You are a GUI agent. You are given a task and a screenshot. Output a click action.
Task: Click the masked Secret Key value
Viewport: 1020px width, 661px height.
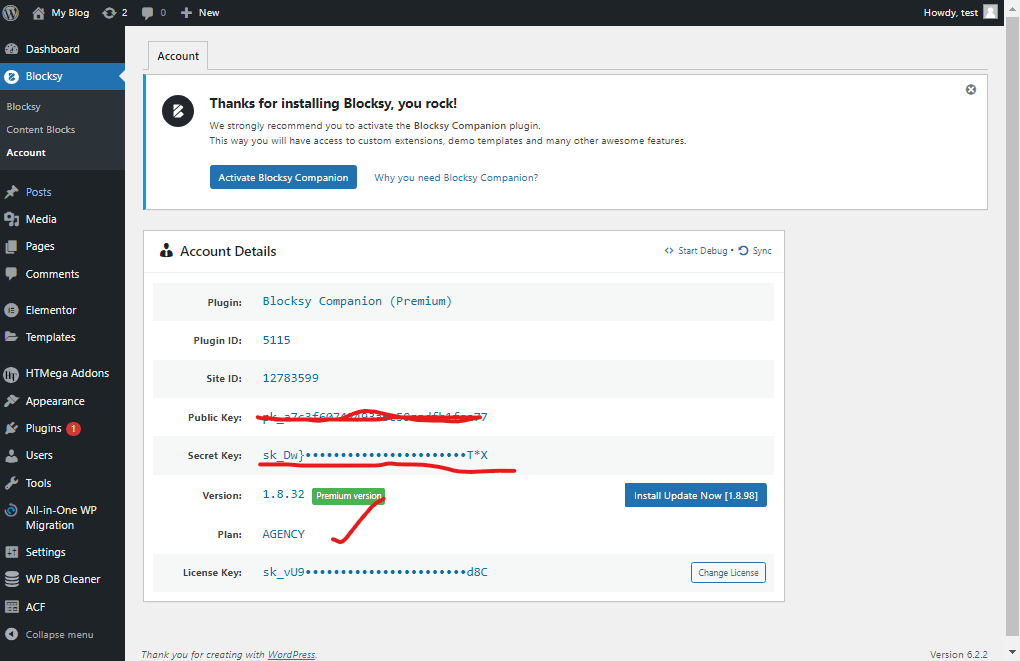375,455
